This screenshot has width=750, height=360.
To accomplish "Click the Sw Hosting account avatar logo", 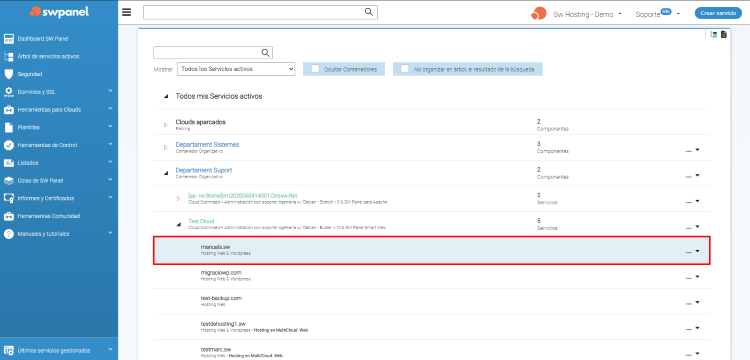I will (539, 13).
